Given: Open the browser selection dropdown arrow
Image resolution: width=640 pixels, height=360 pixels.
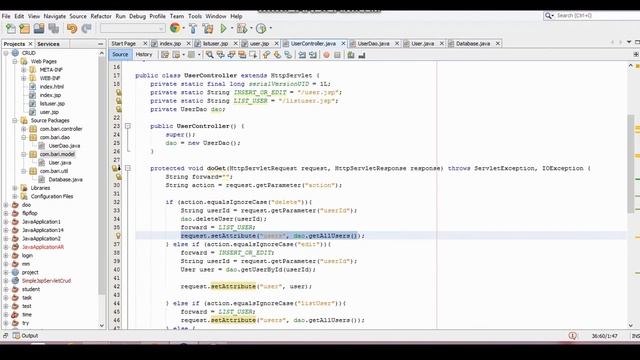Looking at the screenshot, I should coord(184,28).
